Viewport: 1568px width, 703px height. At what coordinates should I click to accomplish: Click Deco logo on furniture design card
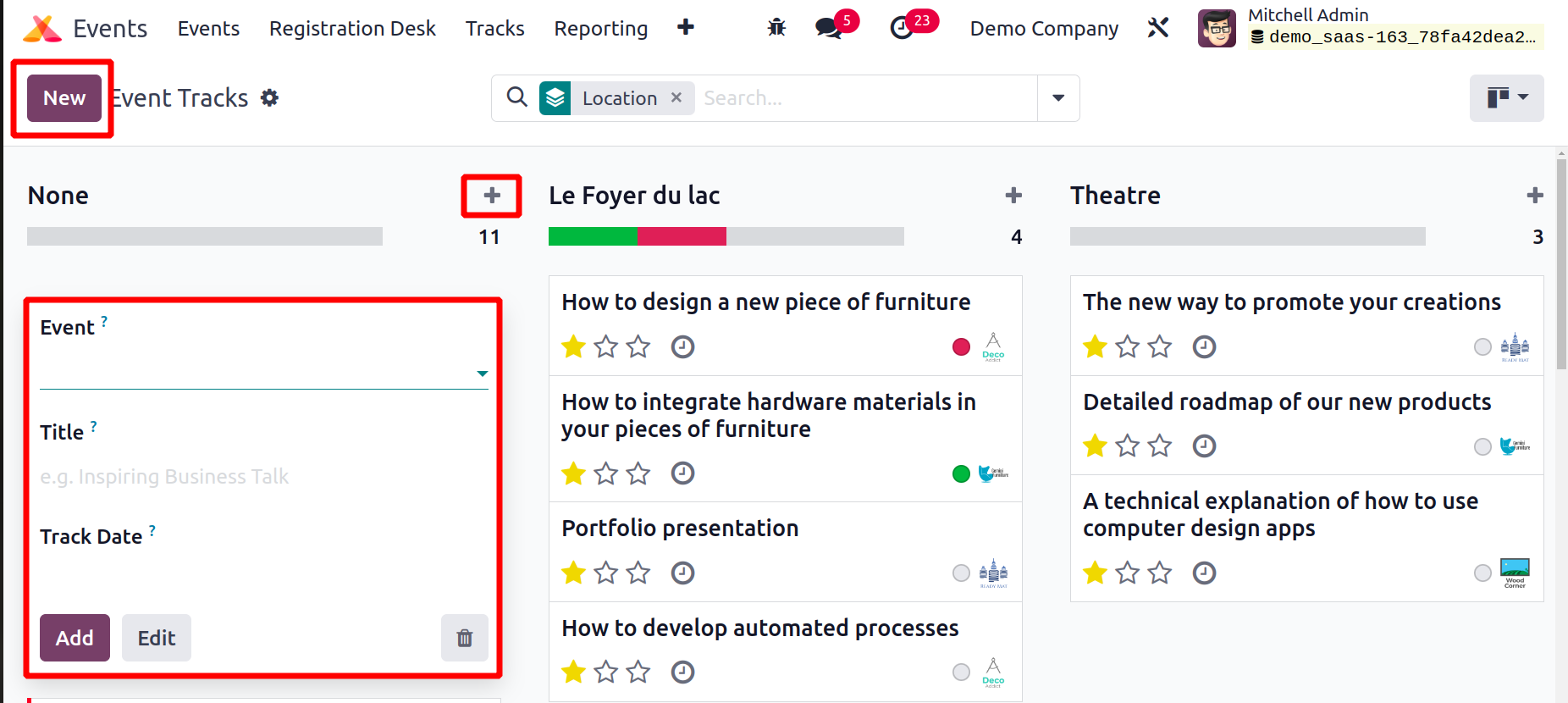tap(993, 346)
